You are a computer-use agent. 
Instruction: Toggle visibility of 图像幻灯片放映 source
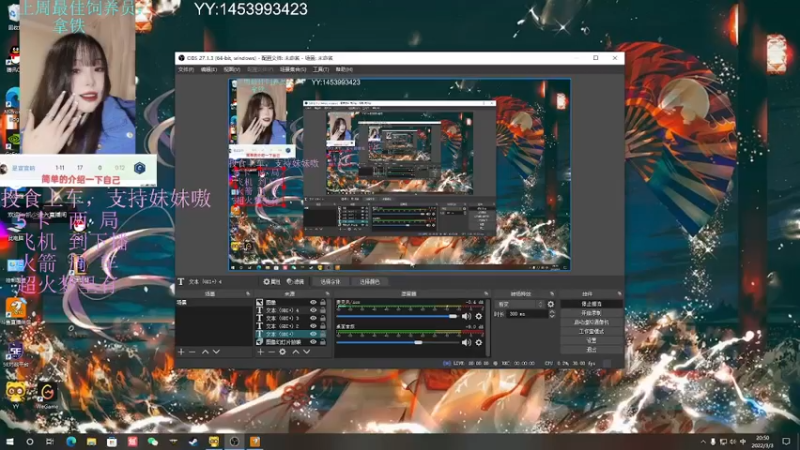coord(313,342)
